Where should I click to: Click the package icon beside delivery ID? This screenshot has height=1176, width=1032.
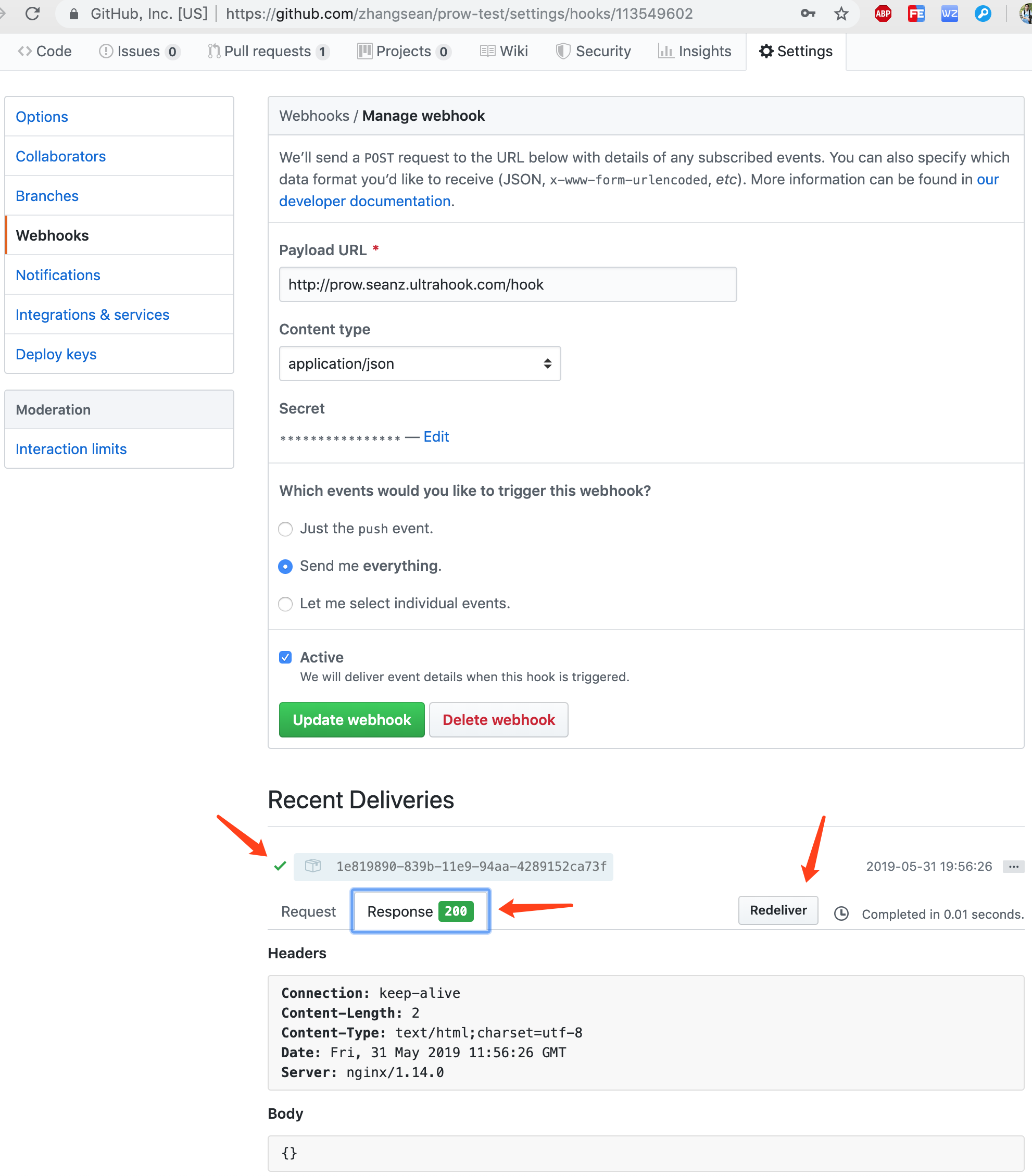click(313, 866)
